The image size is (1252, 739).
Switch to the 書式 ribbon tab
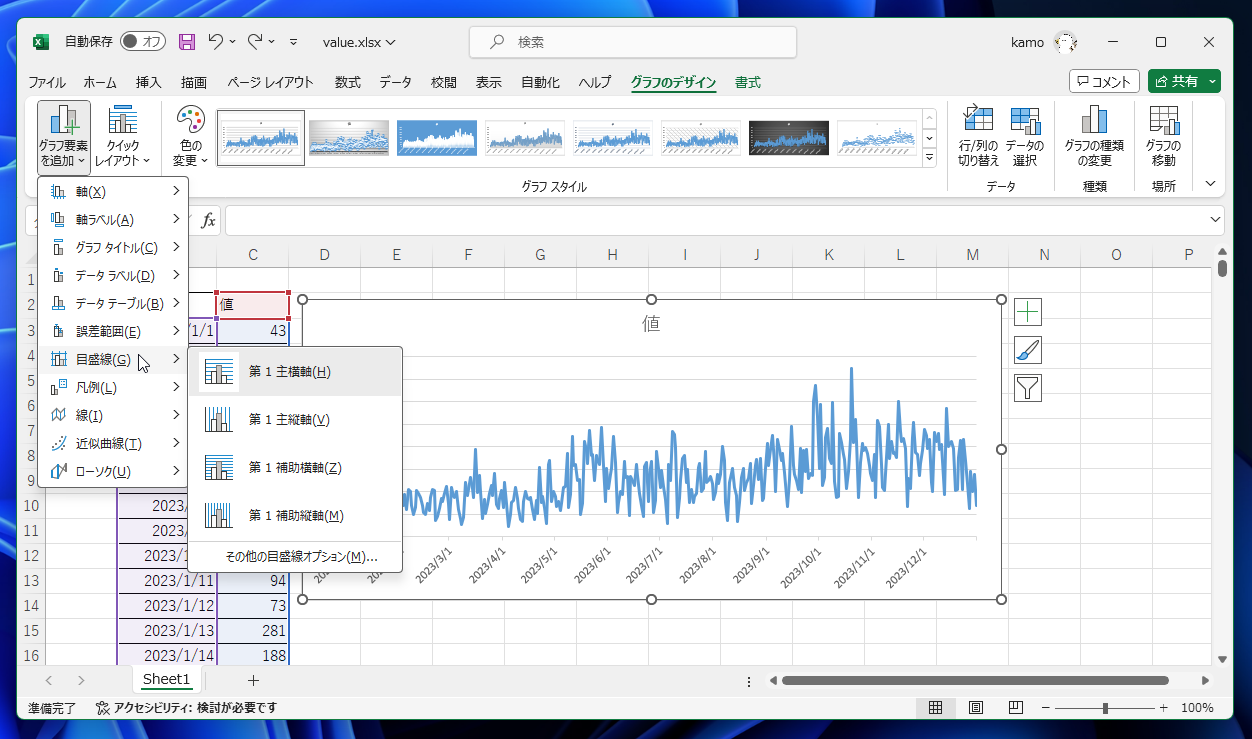(747, 83)
